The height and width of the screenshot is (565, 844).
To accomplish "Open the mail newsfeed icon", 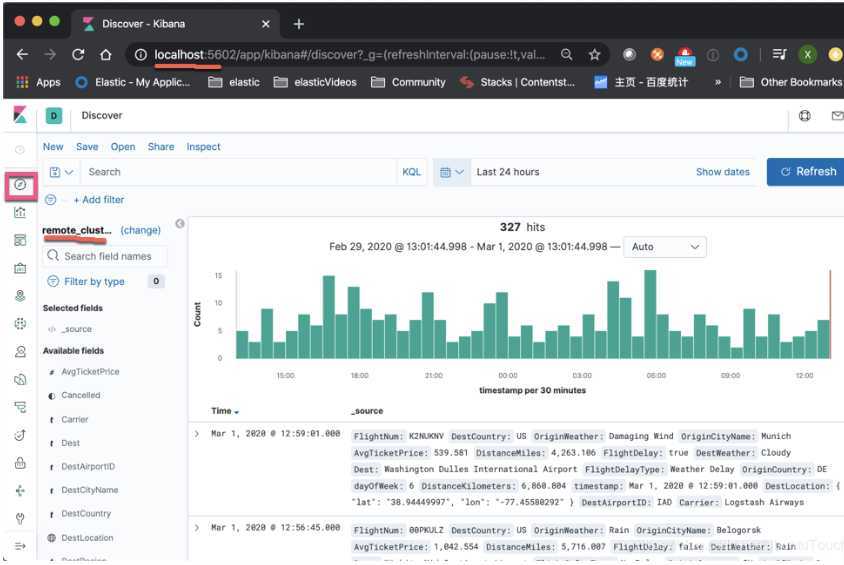I will click(837, 115).
